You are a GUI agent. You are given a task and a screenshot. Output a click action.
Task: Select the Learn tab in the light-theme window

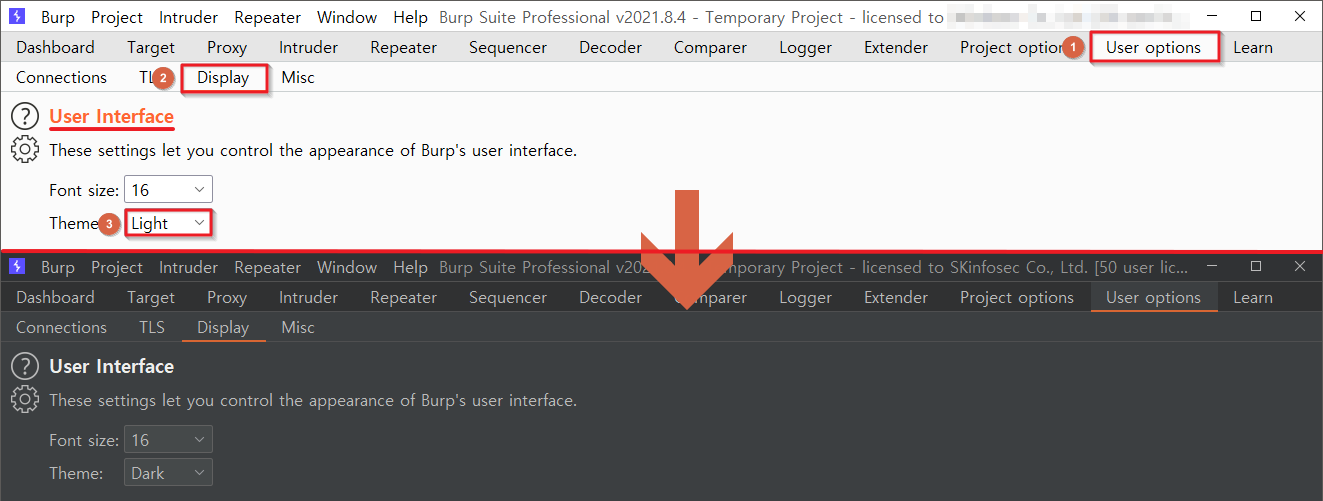(1253, 47)
